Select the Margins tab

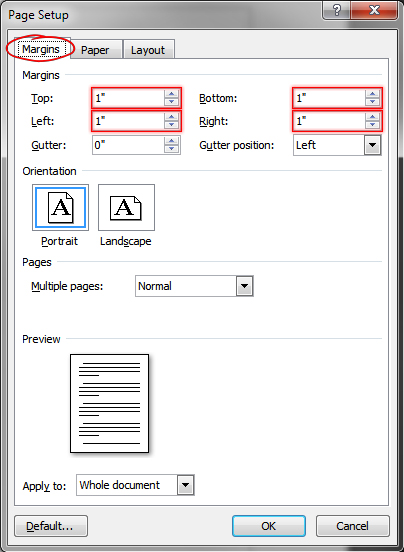point(41,49)
